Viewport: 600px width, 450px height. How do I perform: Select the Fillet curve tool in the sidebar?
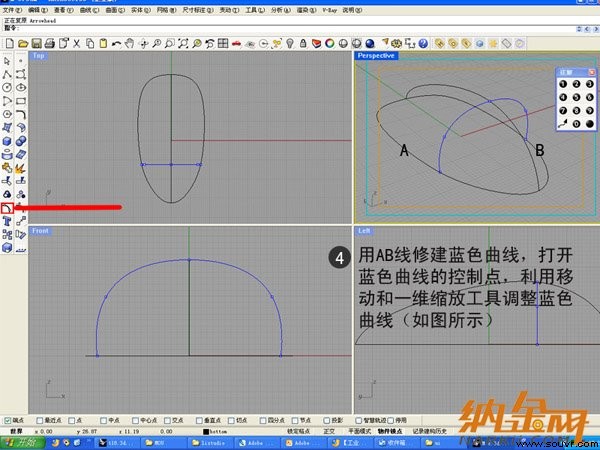click(x=21, y=114)
